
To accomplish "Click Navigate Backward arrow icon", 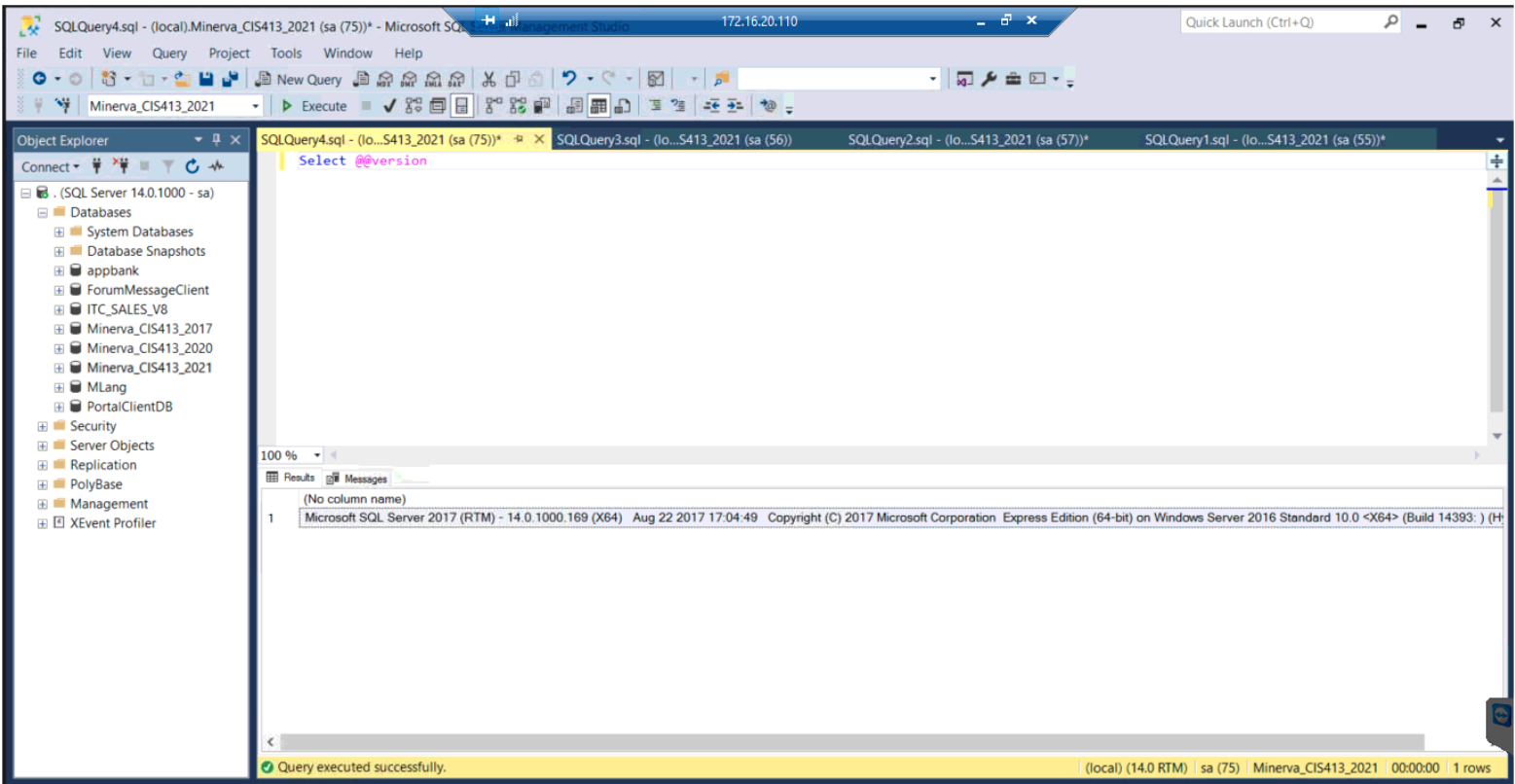I will coord(39,80).
